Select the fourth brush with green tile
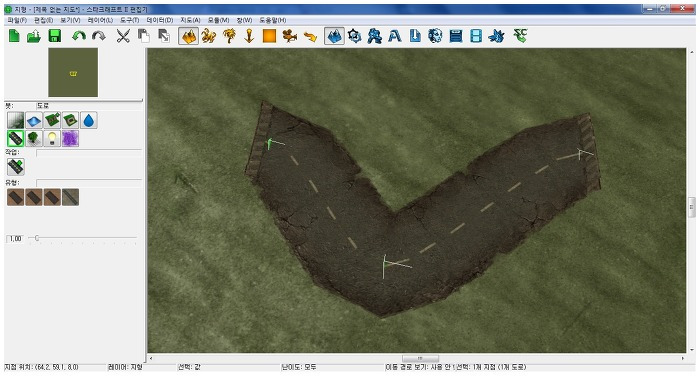Viewport: 700px width, 376px height. pyautogui.click(x=71, y=121)
